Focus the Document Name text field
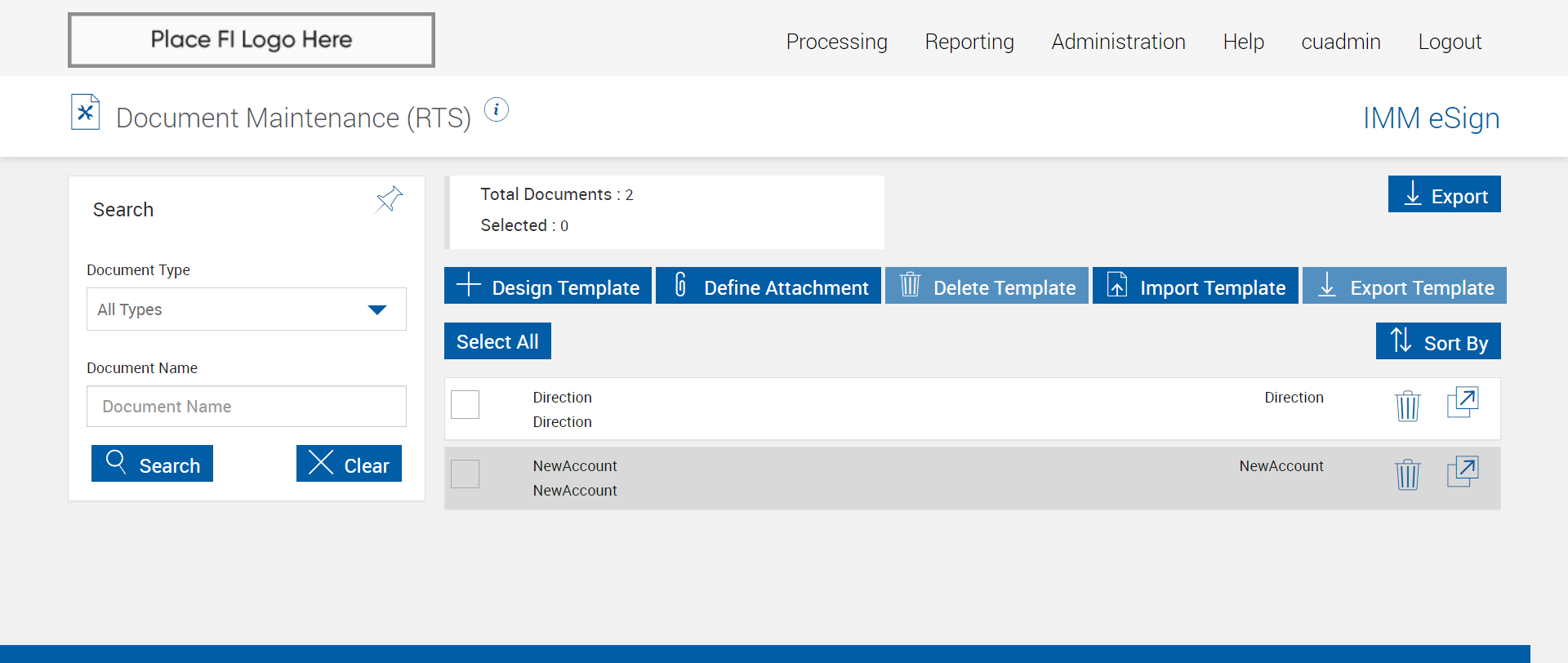Viewport: 1568px width, 663px height. pyautogui.click(x=246, y=407)
